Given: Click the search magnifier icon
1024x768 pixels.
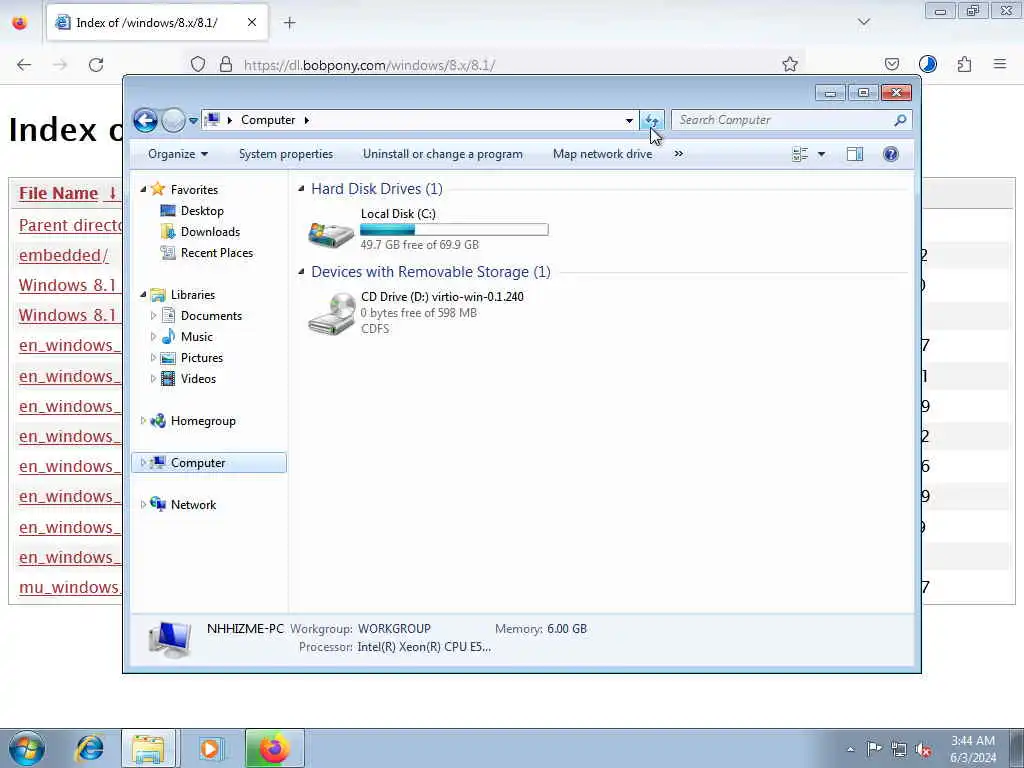Looking at the screenshot, I should tap(901, 120).
